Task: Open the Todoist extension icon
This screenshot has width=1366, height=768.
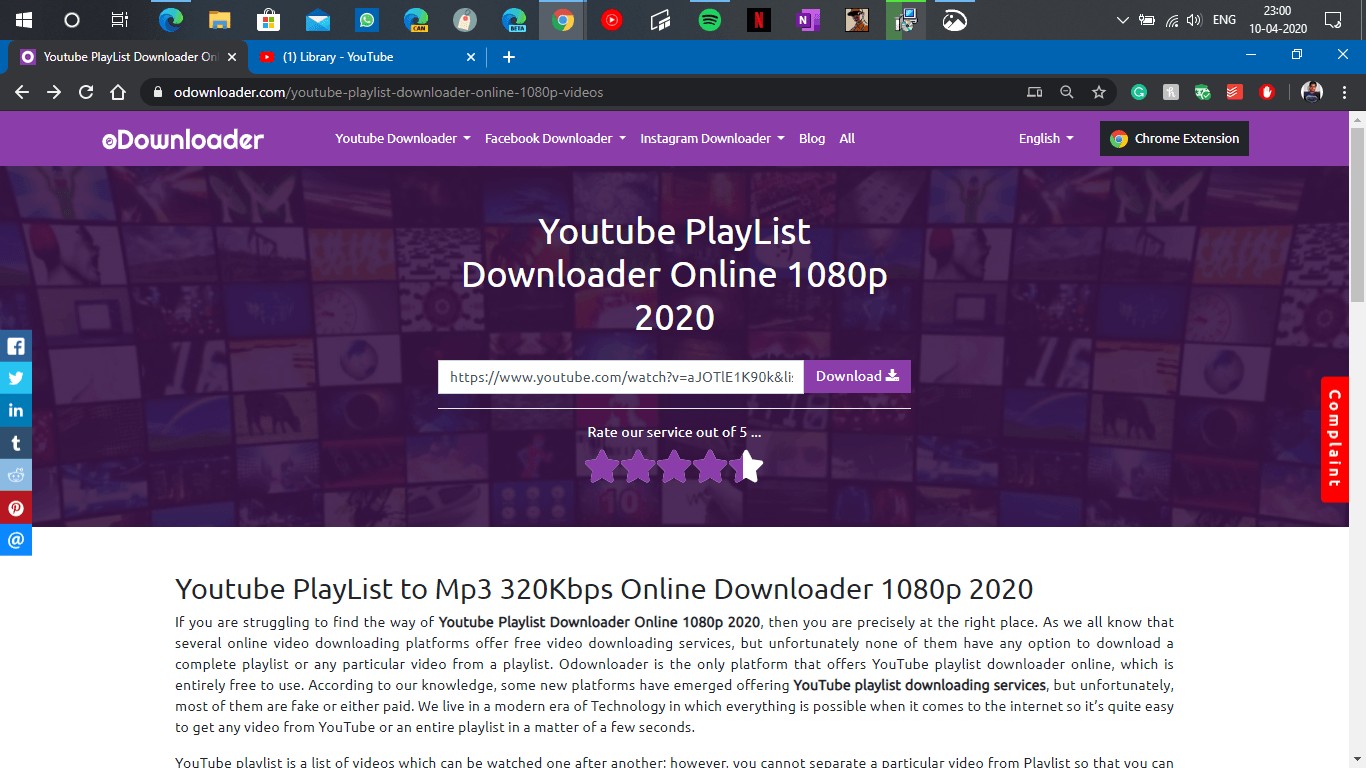Action: 1234,92
